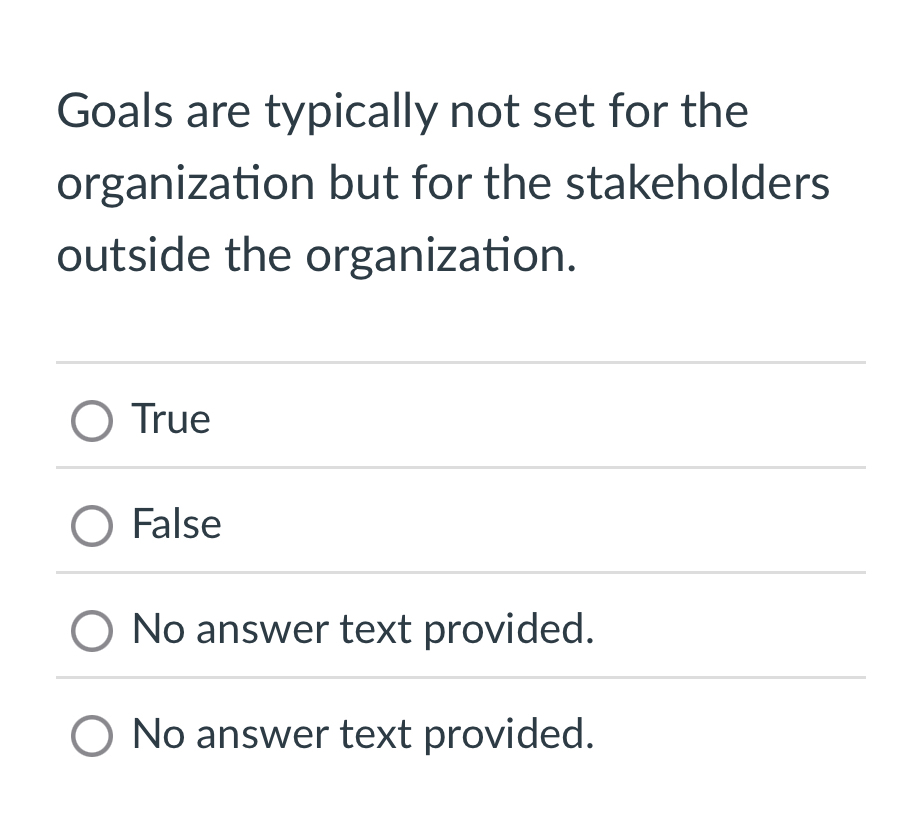Click the word "typically" in the question

[x=350, y=112]
